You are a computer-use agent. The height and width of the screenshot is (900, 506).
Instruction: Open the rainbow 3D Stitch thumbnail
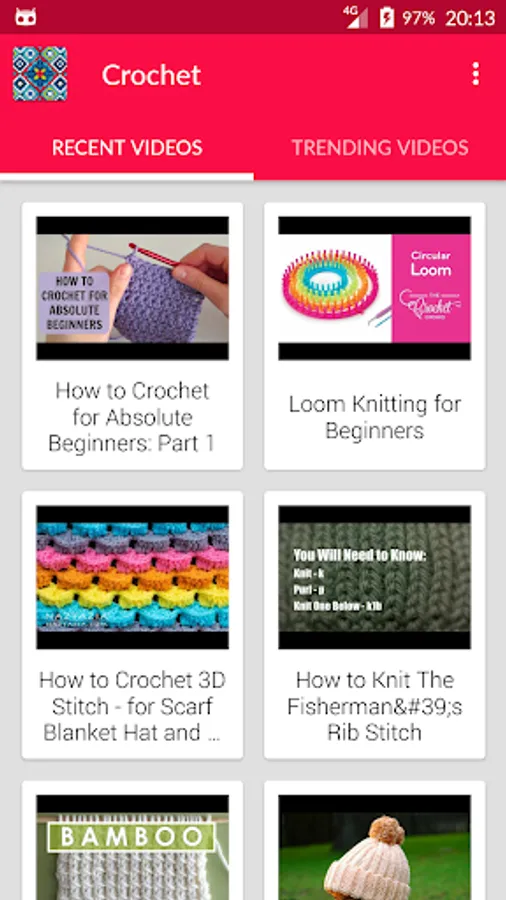133,577
